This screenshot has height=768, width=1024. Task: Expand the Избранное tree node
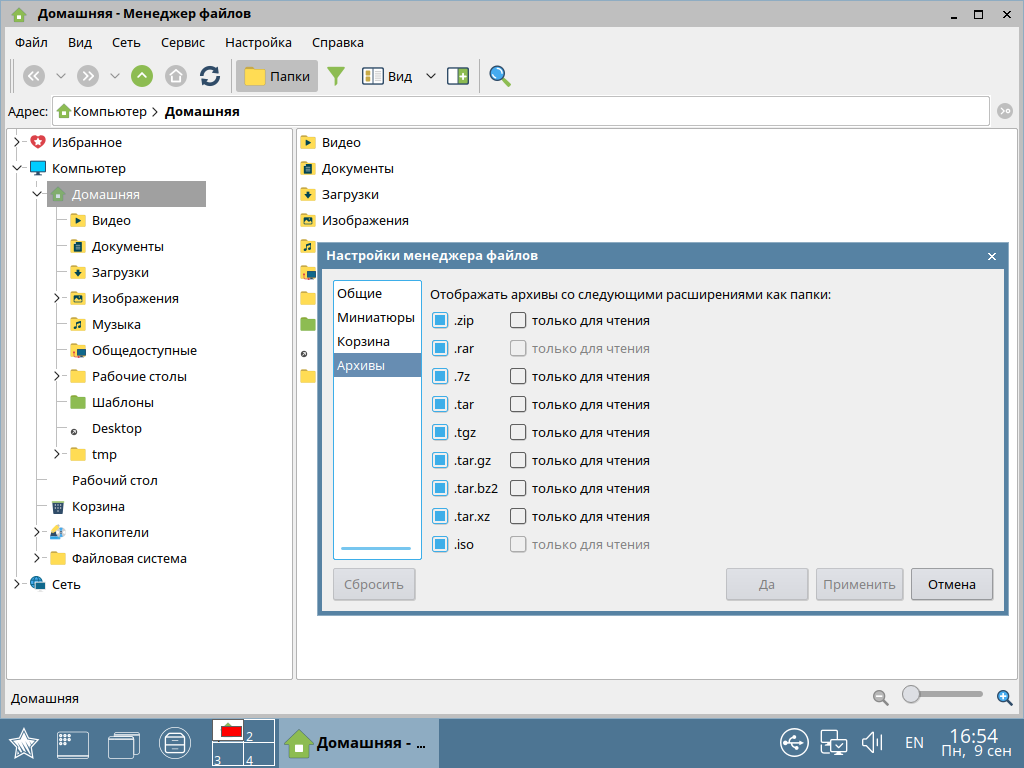pos(17,142)
